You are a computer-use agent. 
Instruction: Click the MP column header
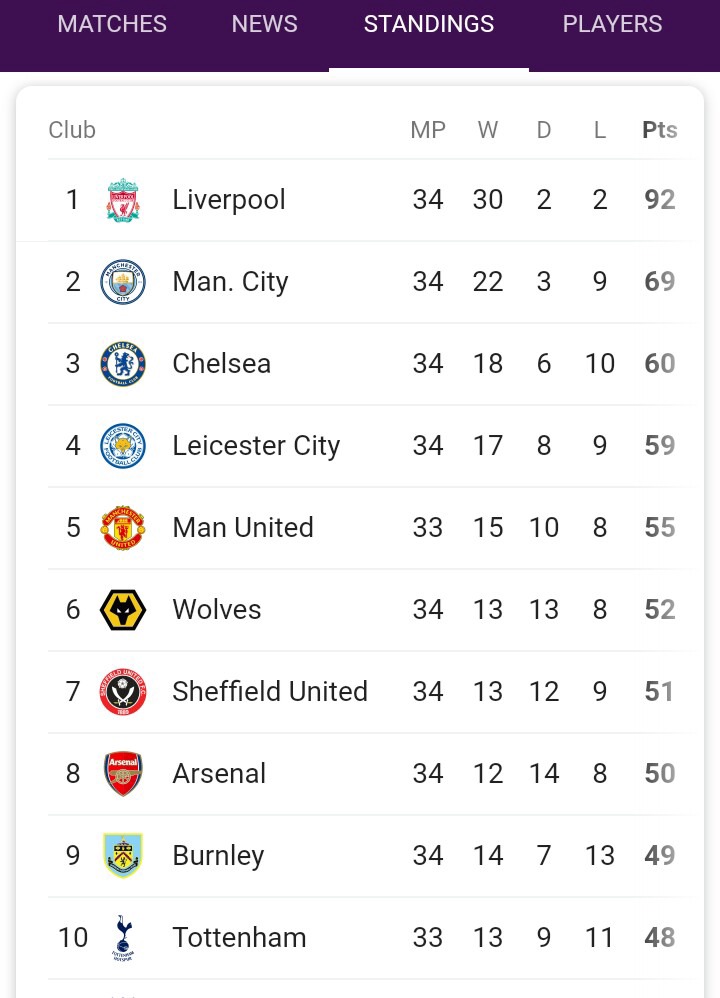[x=428, y=130]
